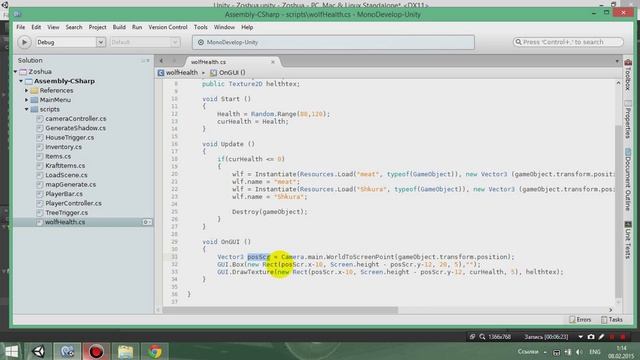Navigate back with the left arrow button
Screen dimensions: 640x360
point(161,61)
